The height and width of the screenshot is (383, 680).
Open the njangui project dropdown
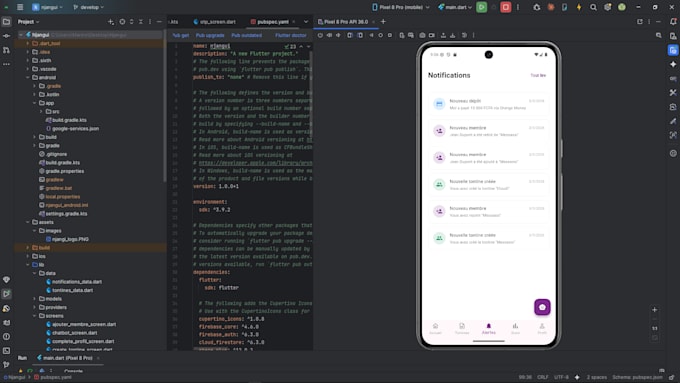48,7
